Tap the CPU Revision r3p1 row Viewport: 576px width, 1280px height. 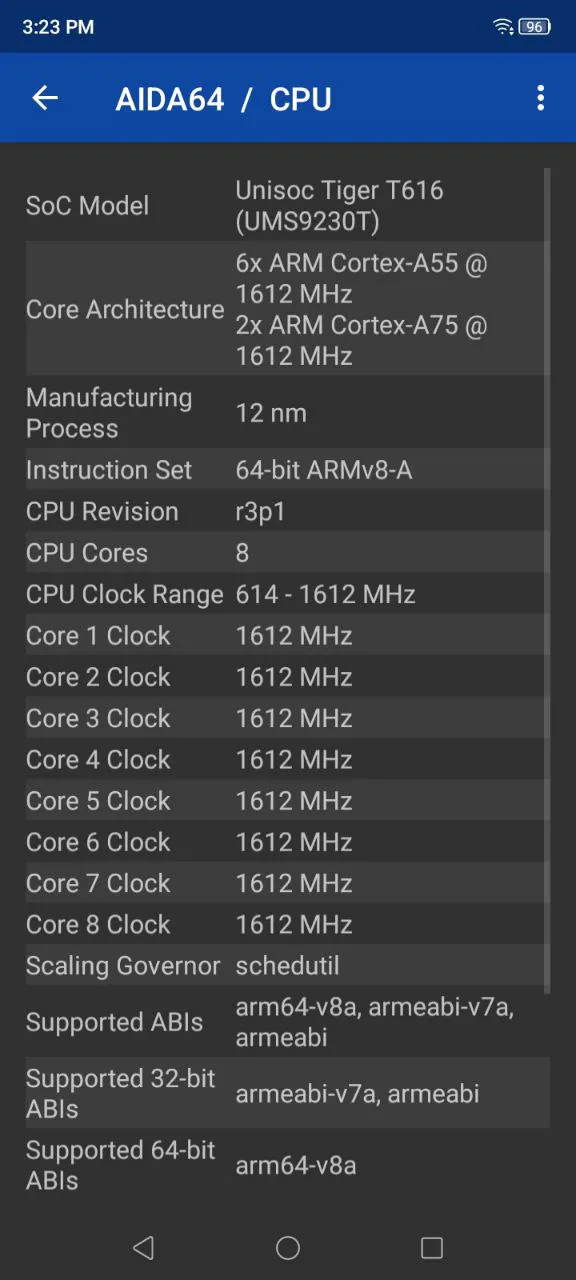click(288, 511)
